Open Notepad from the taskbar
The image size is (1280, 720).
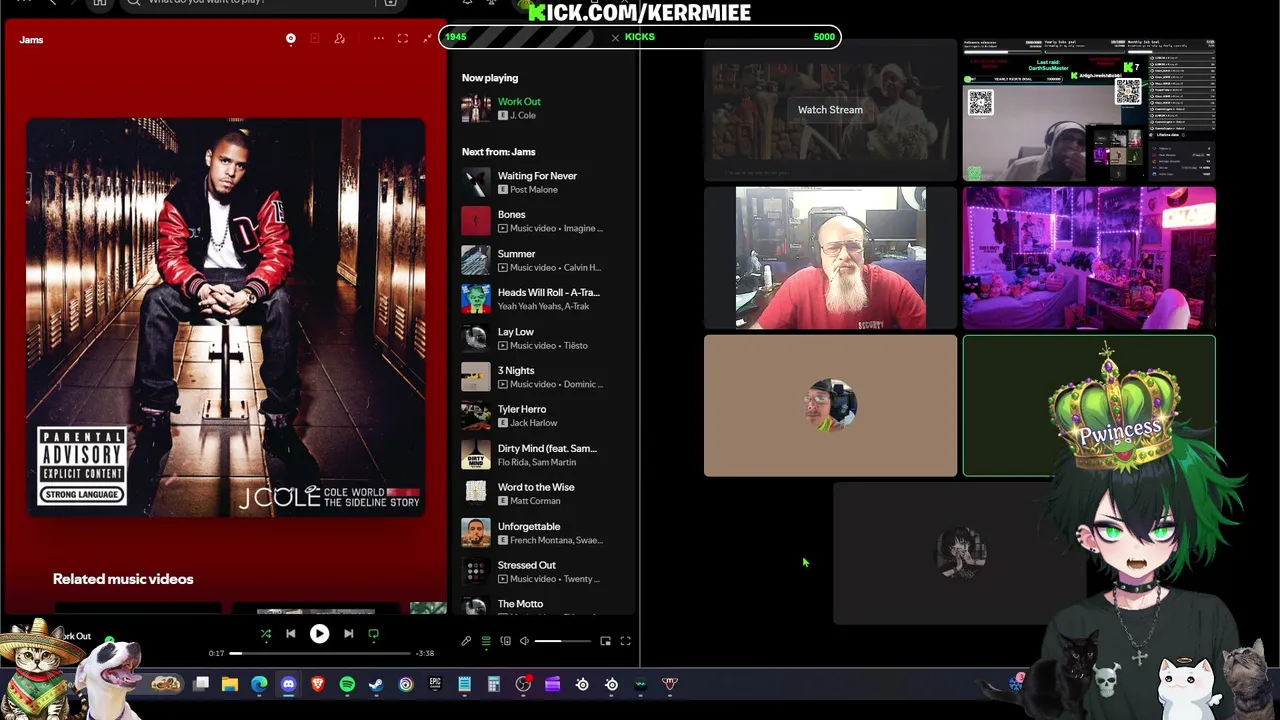464,684
